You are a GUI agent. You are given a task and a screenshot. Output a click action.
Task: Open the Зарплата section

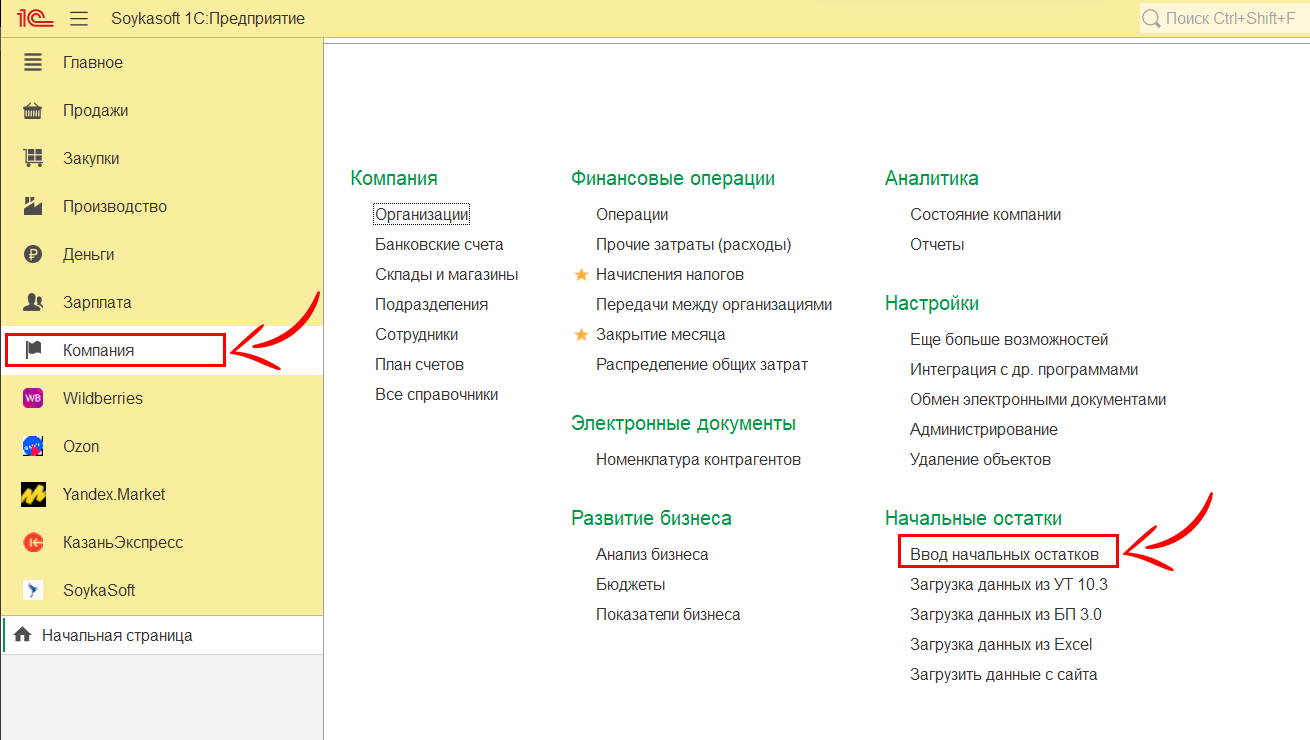tap(161, 302)
